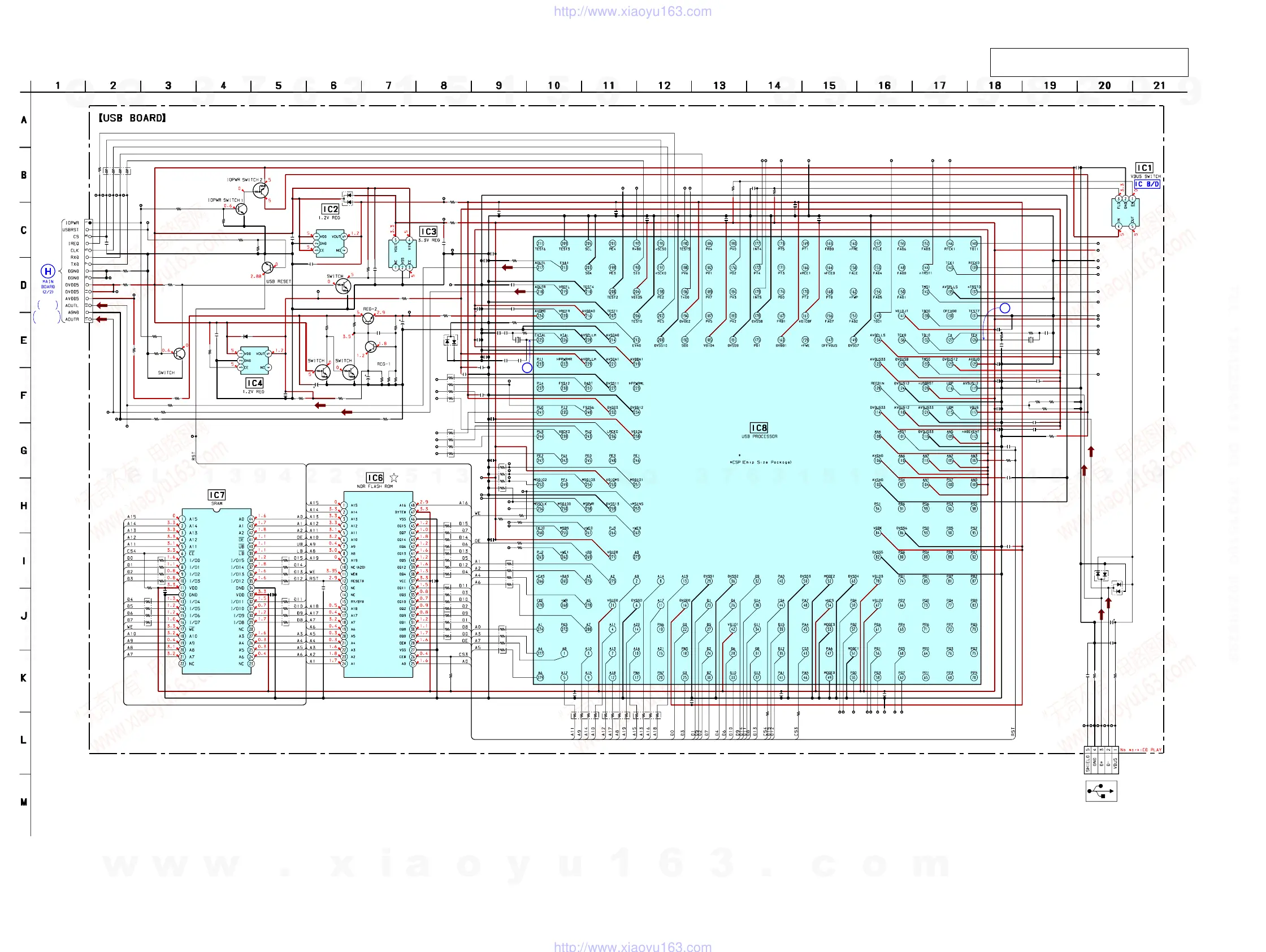This screenshot has height=952, width=1266.
Task: Click the IC4 1.2V REG label
Action: pyautogui.click(x=254, y=383)
